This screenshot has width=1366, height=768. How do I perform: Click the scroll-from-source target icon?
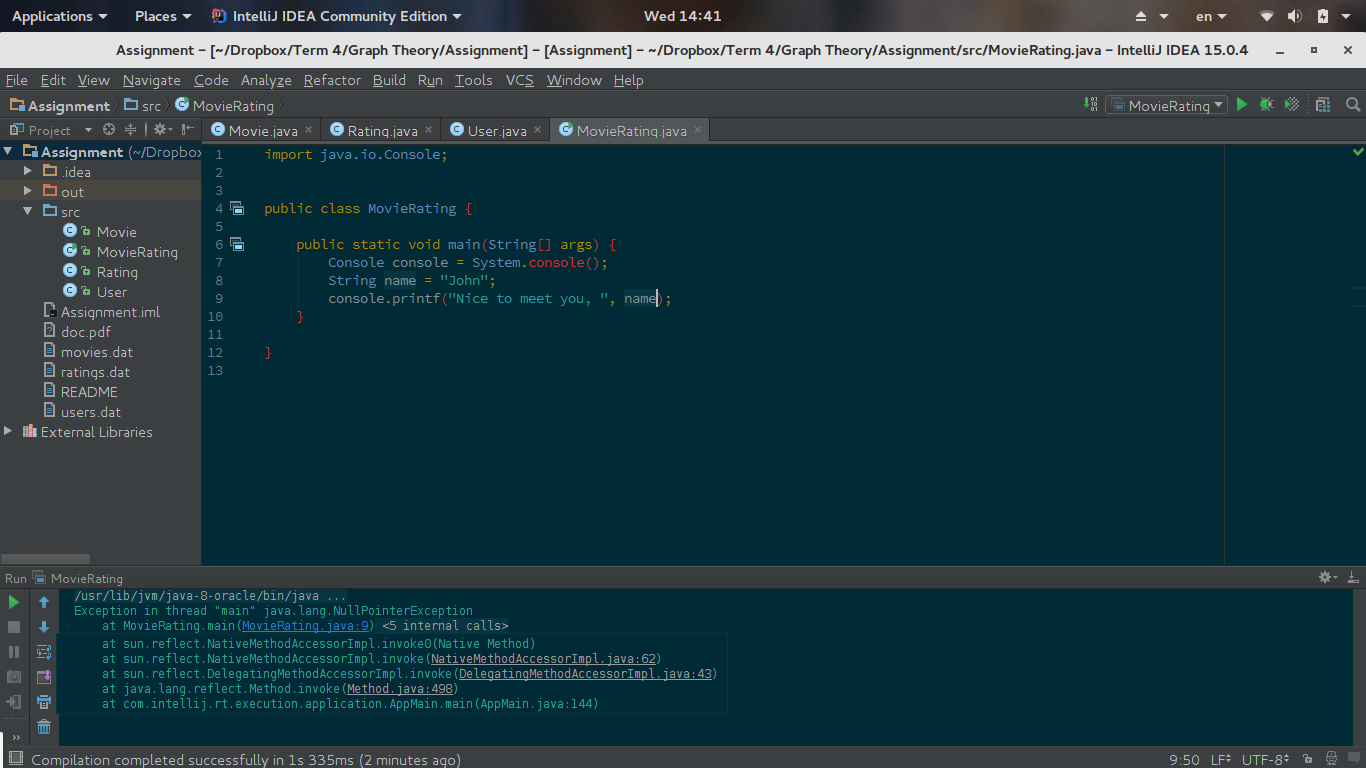109,130
